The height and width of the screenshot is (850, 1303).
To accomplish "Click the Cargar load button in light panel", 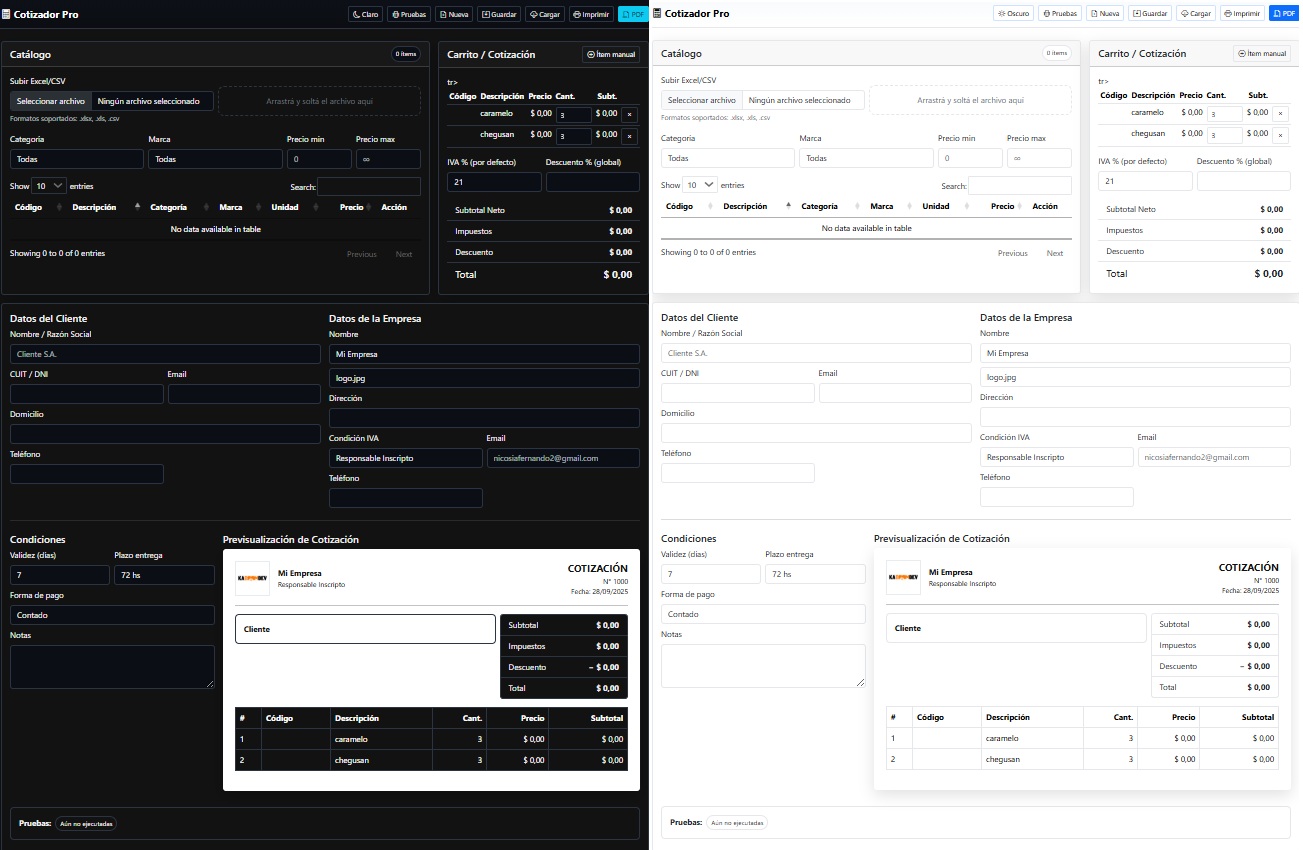I will click(1197, 14).
